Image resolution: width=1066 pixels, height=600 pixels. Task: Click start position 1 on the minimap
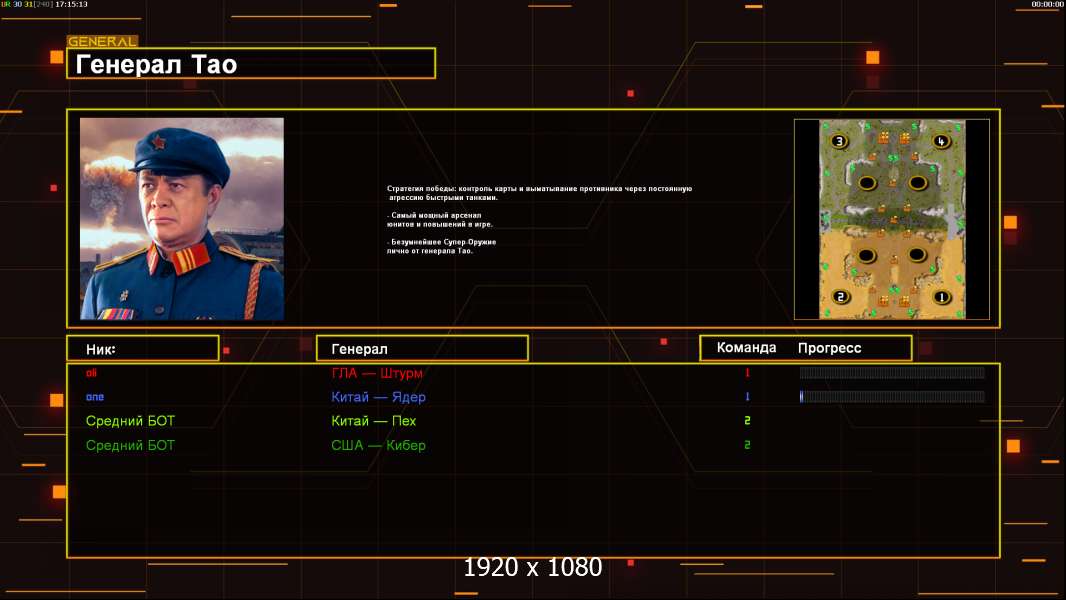942,297
